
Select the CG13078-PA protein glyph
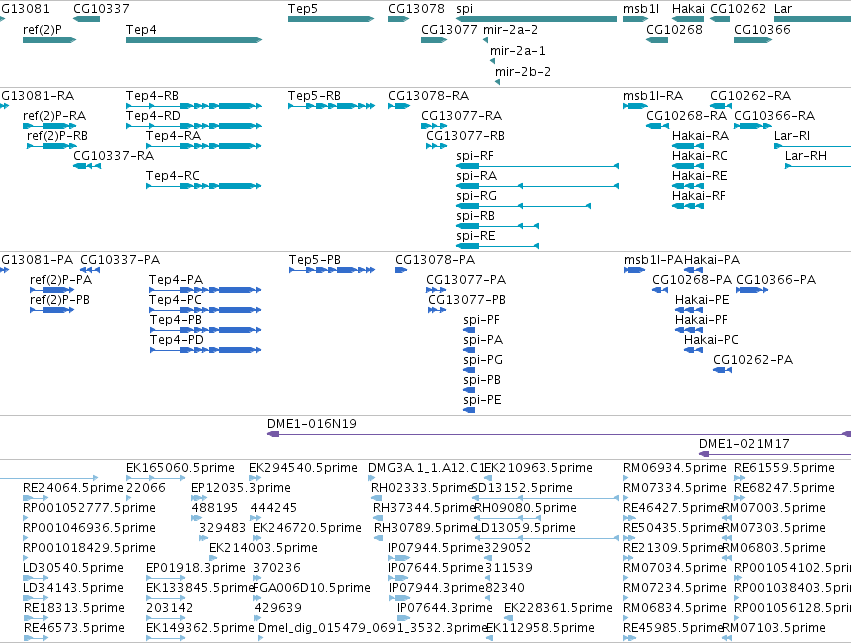point(401,270)
